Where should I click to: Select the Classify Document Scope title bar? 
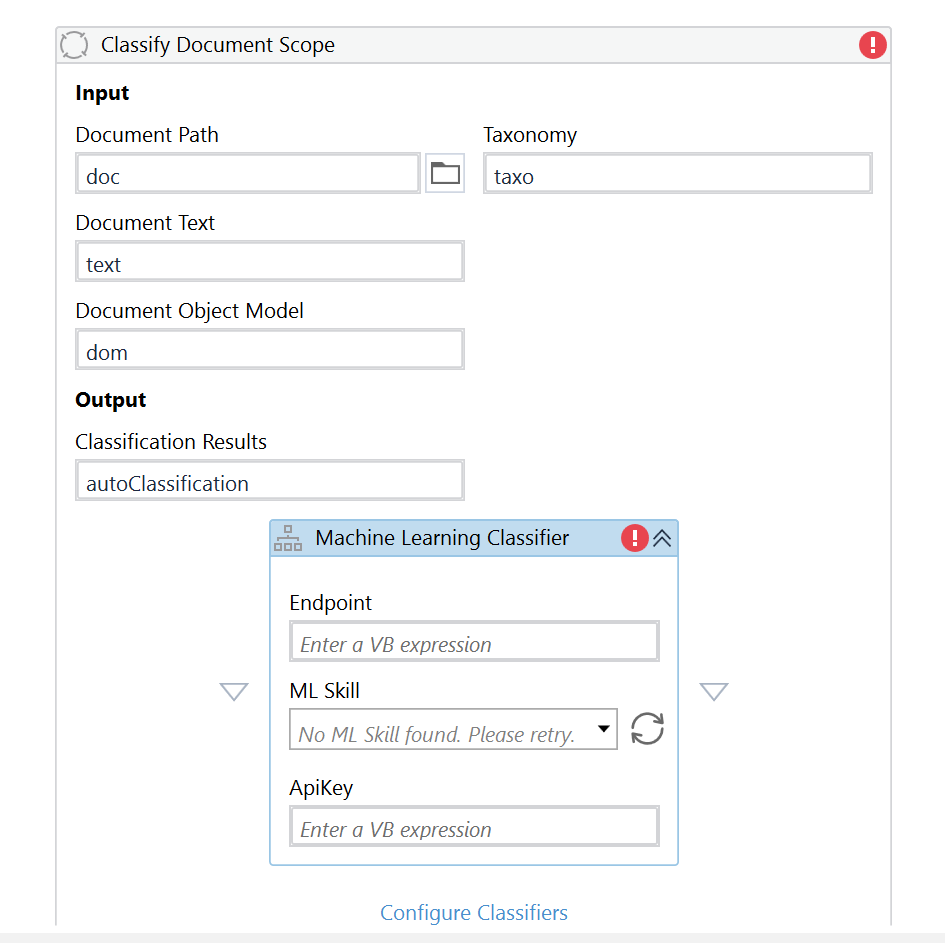tap(400, 44)
